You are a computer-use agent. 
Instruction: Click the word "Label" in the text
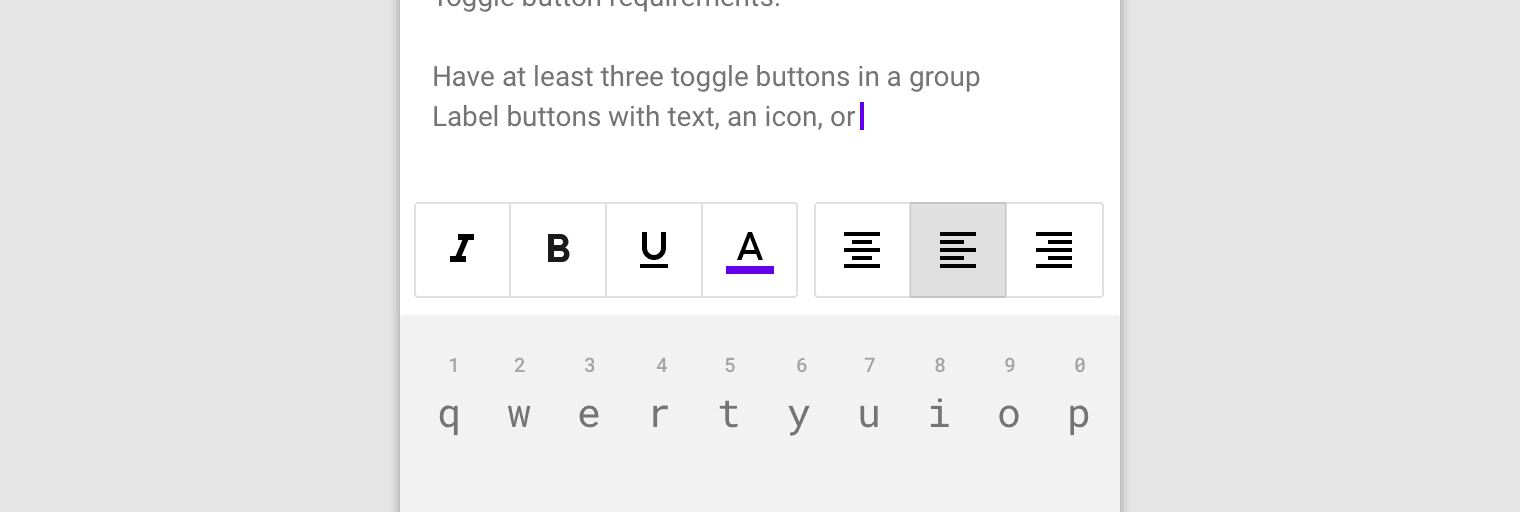(465, 117)
